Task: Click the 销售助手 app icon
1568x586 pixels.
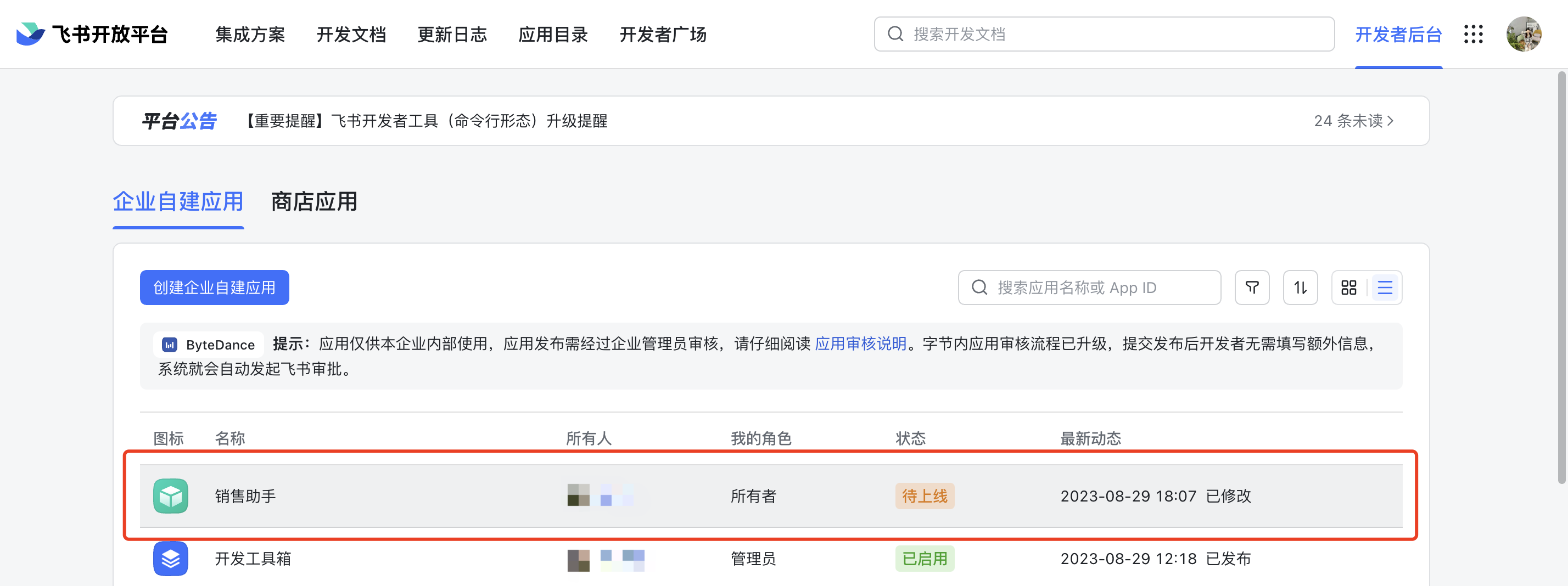Action: click(x=170, y=496)
